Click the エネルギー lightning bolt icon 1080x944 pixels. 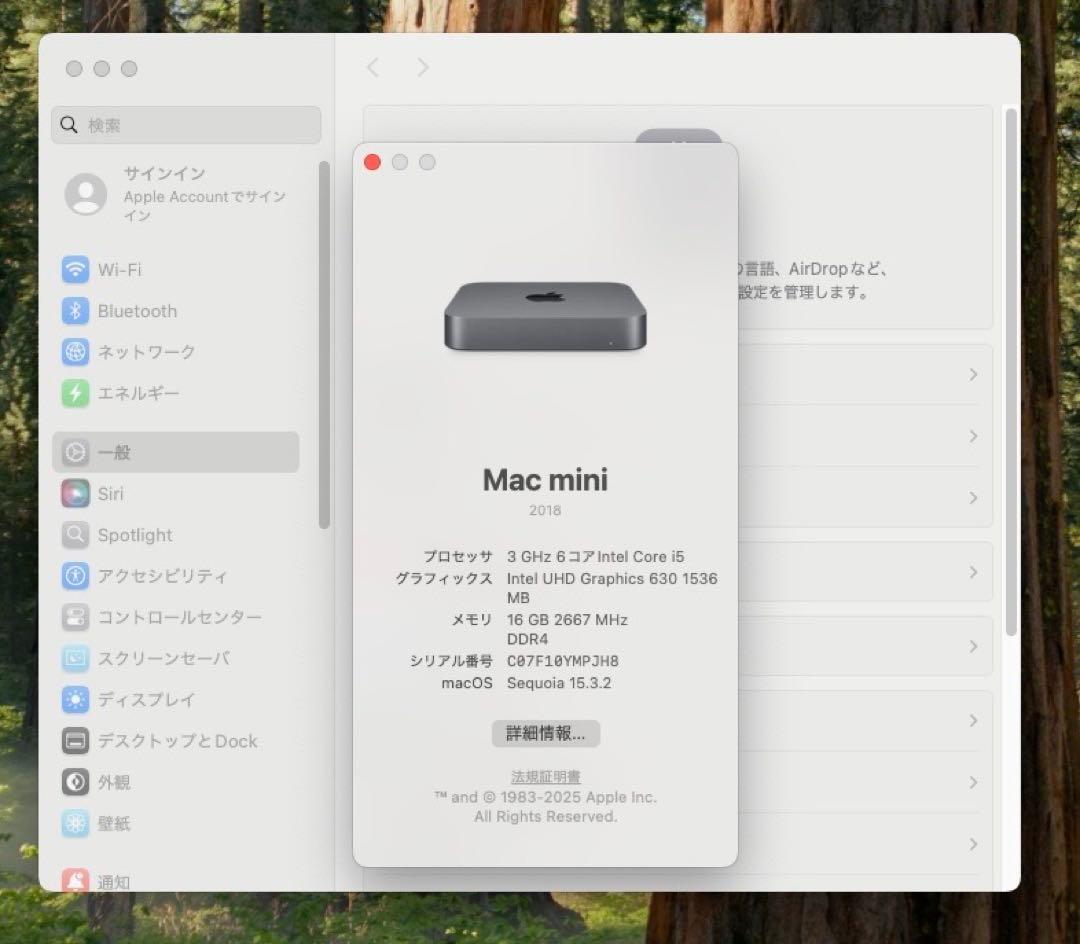tap(75, 393)
